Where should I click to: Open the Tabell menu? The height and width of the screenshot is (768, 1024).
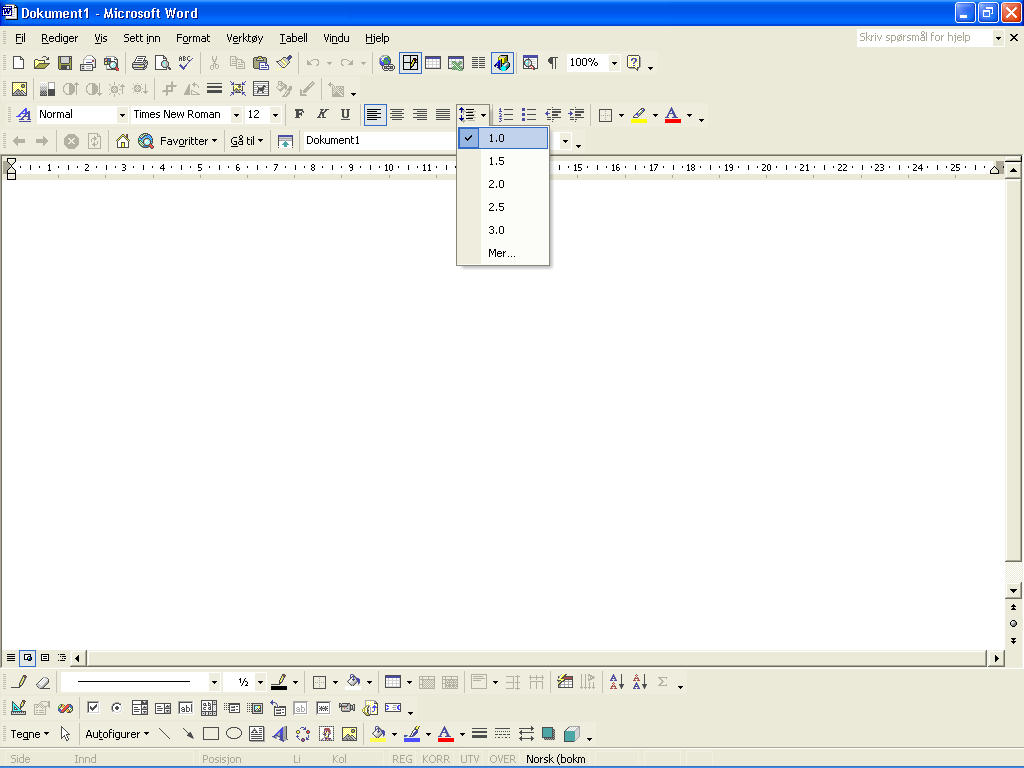(x=293, y=38)
